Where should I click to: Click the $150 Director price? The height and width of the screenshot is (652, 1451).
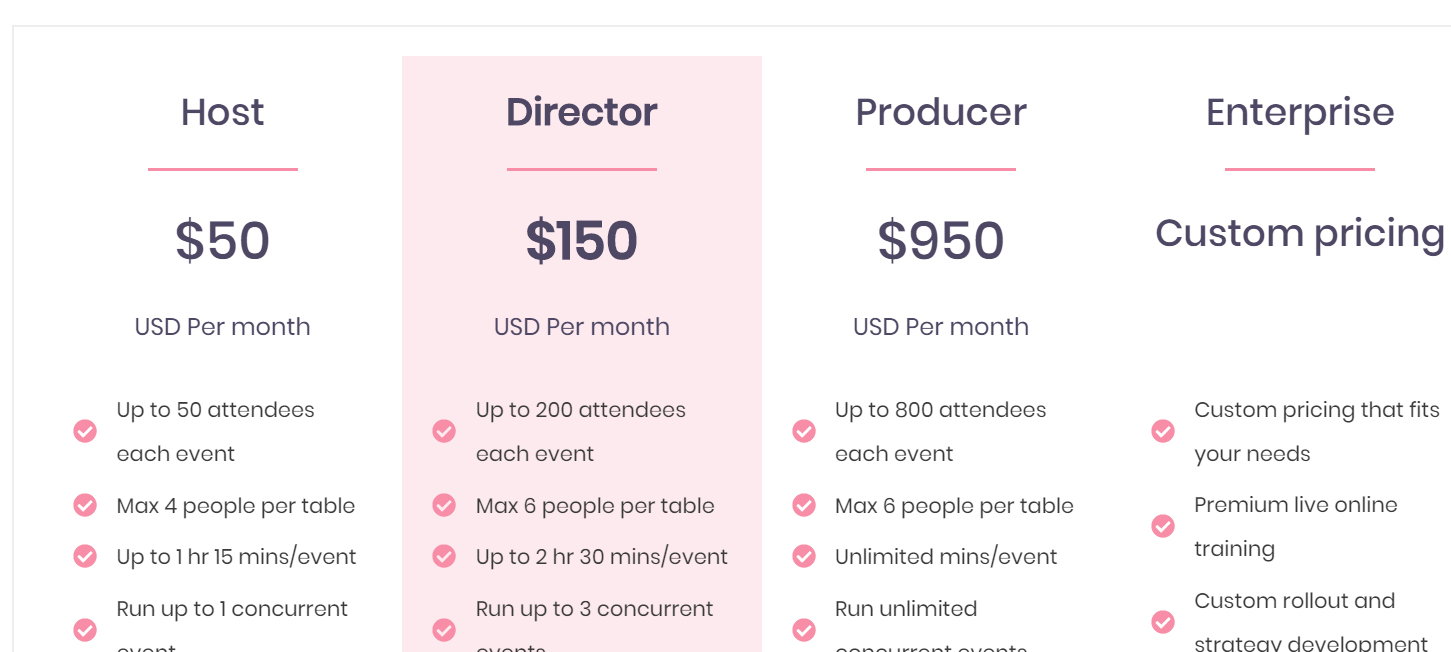pos(581,241)
